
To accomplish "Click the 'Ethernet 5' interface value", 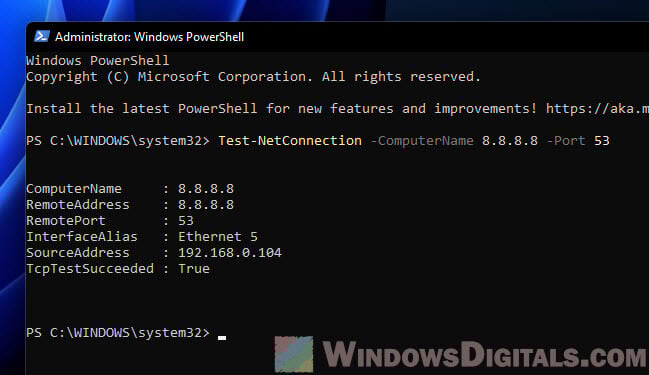I will [218, 237].
